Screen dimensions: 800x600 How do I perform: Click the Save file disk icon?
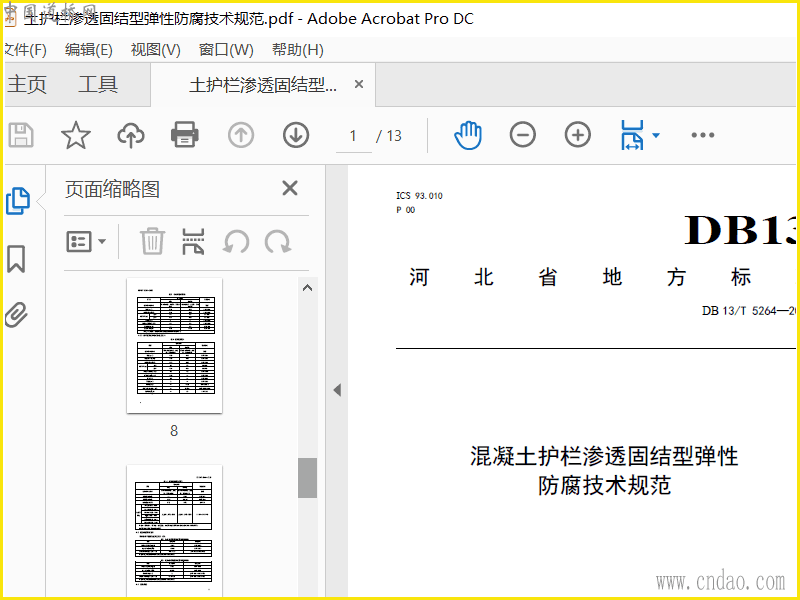[x=21, y=136]
